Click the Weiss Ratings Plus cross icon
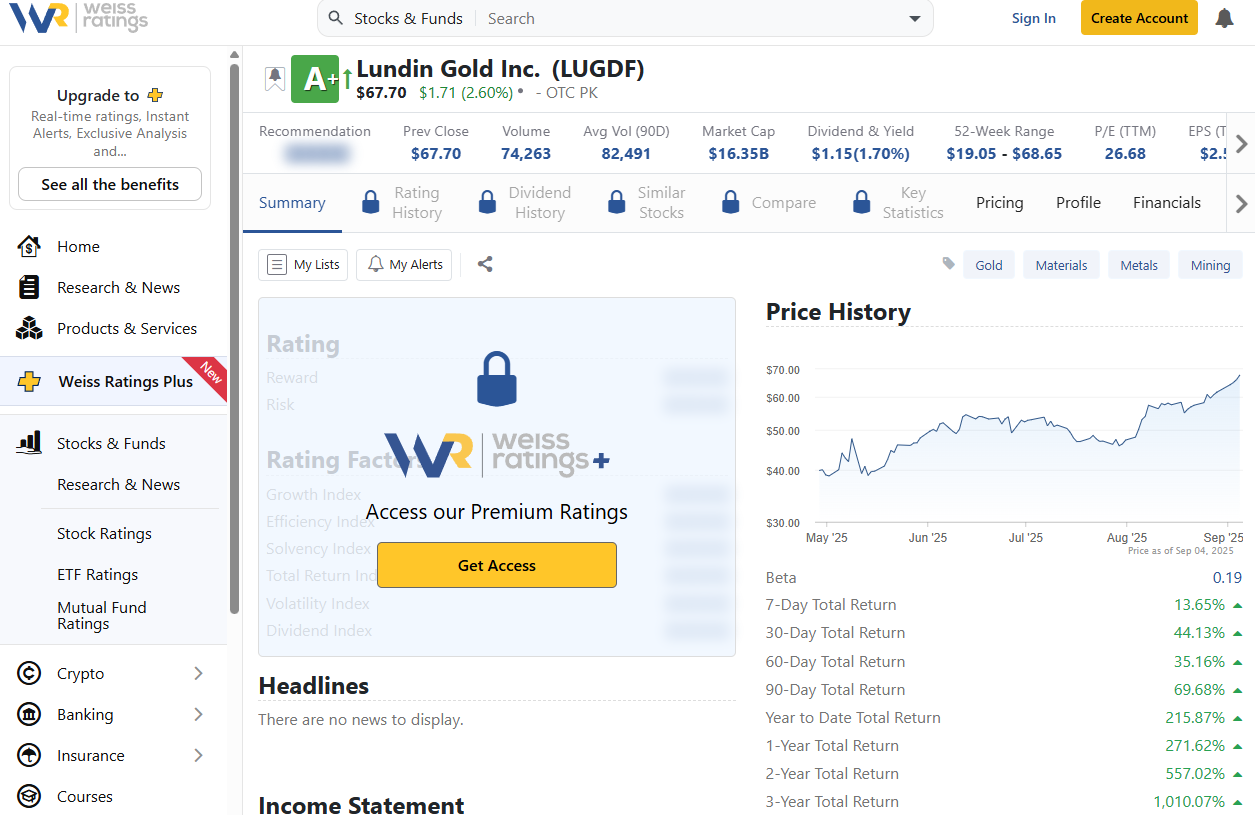 (30, 381)
